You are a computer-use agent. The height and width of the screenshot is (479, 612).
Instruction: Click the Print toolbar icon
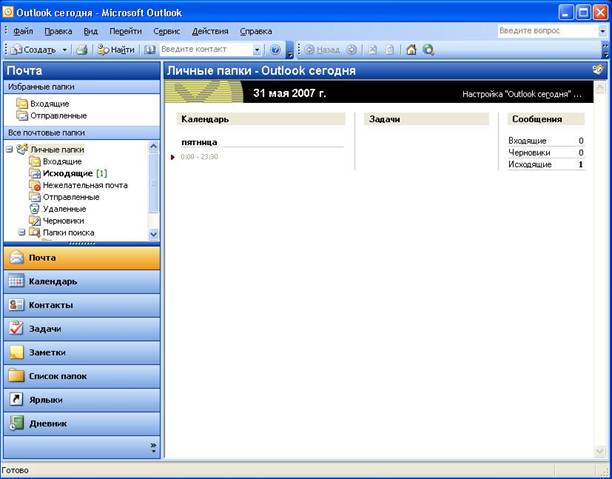(82, 50)
